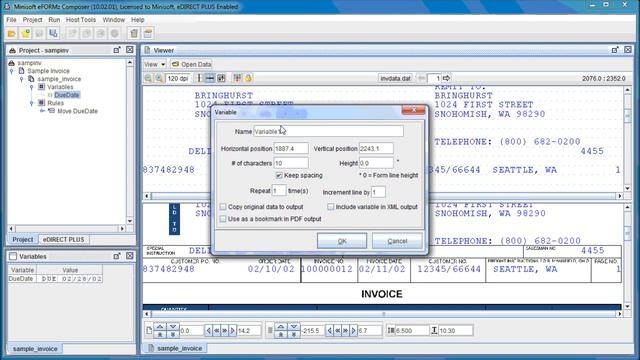Close the Project panel with its X icon
Screen dimensions: 640x360
[x=129, y=50]
